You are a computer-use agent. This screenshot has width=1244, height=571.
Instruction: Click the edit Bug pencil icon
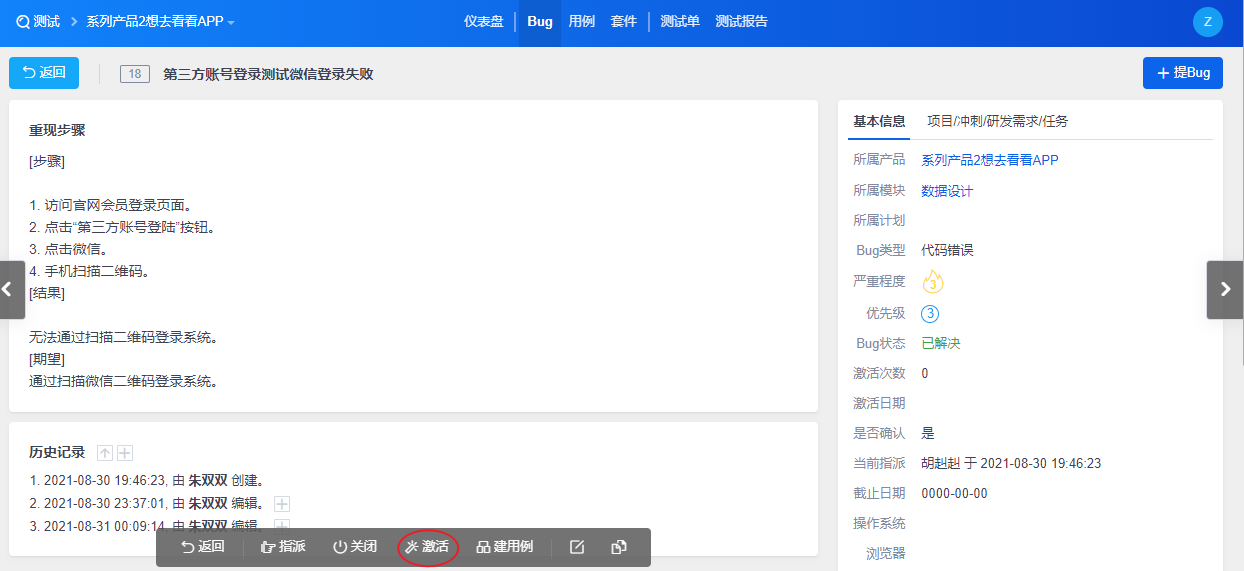[x=577, y=547]
